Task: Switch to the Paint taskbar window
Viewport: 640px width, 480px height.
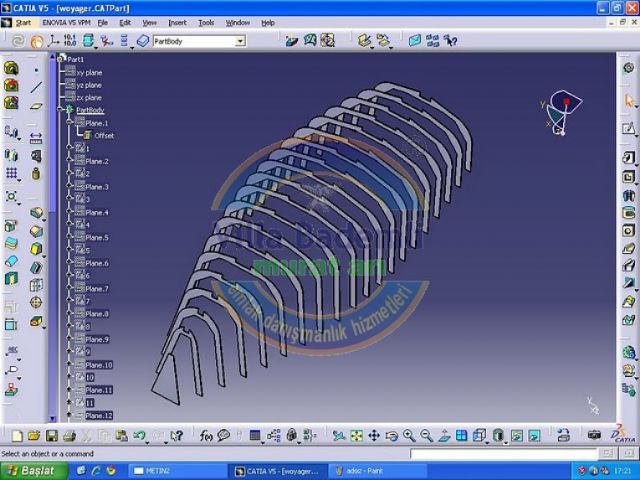Action: pyautogui.click(x=378, y=471)
